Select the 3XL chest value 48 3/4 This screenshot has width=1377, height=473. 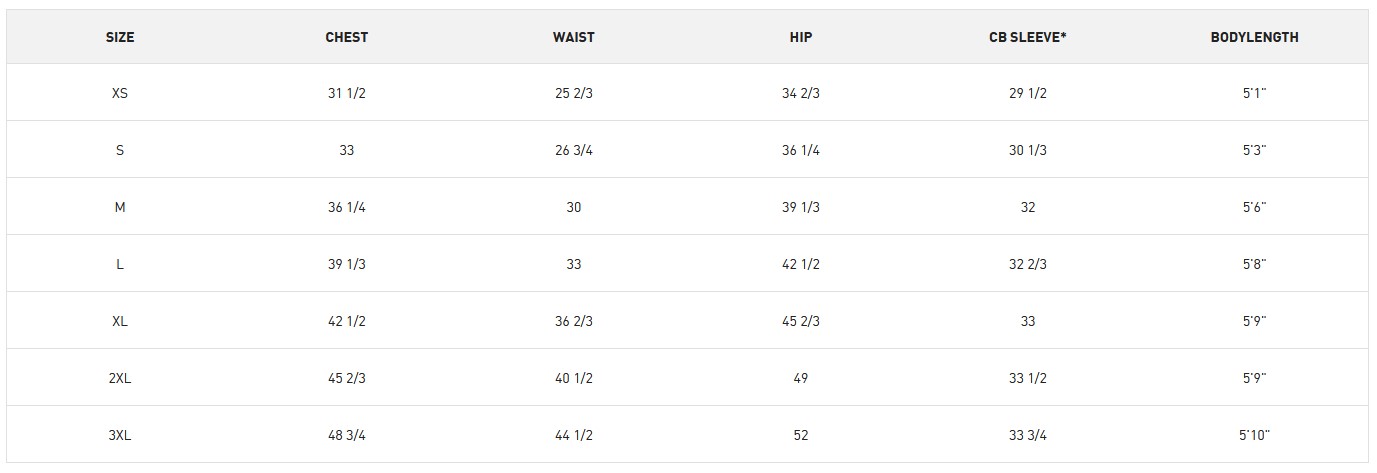pyautogui.click(x=347, y=435)
